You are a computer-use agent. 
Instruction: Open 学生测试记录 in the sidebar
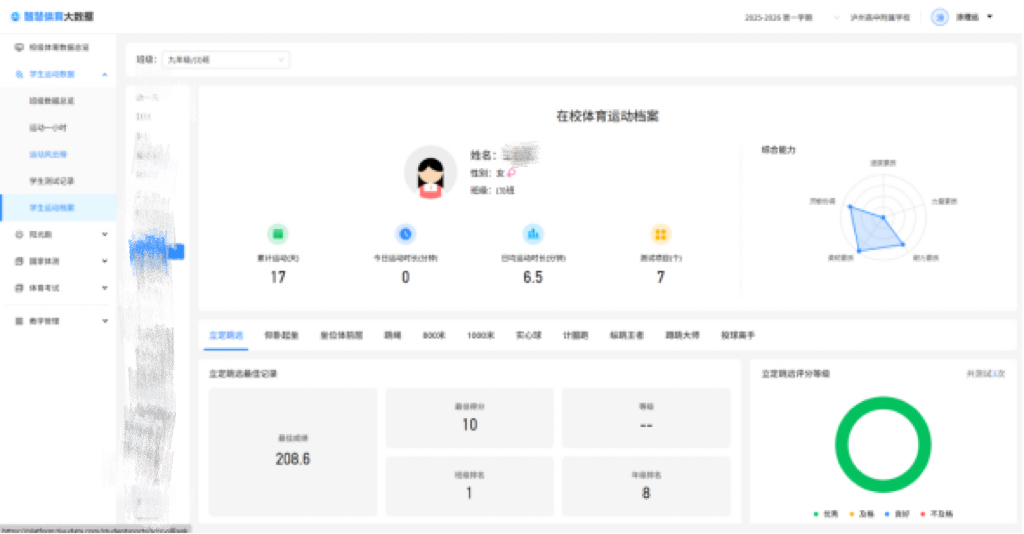coord(52,181)
